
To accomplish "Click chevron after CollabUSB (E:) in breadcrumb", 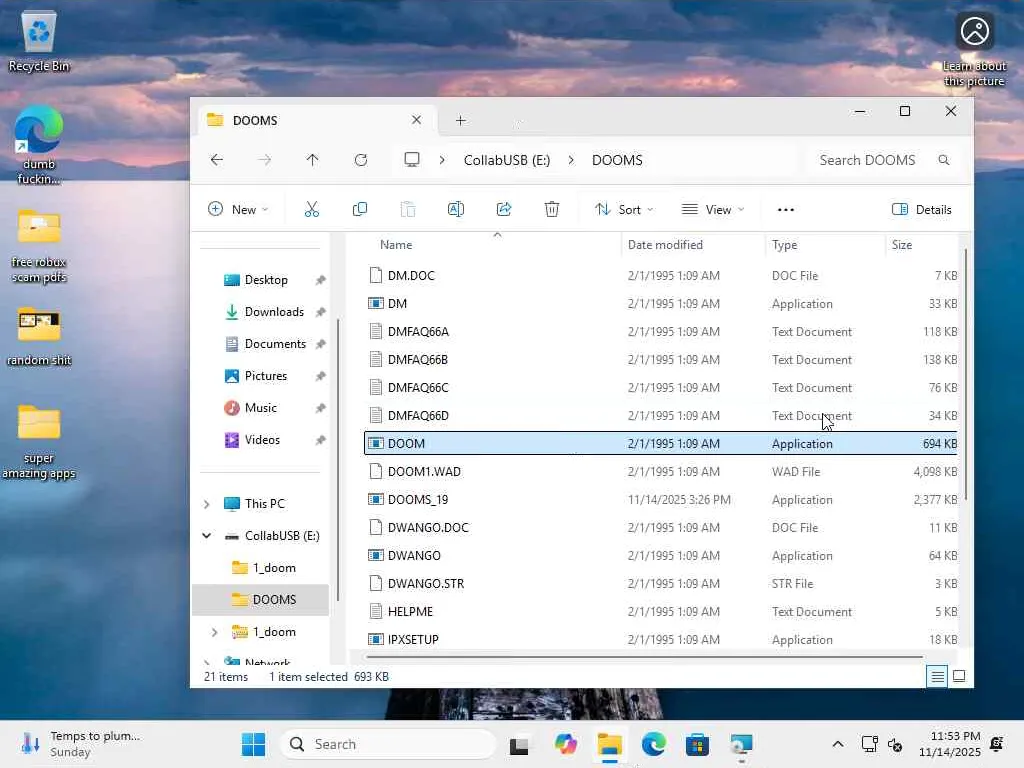I will pos(571,160).
